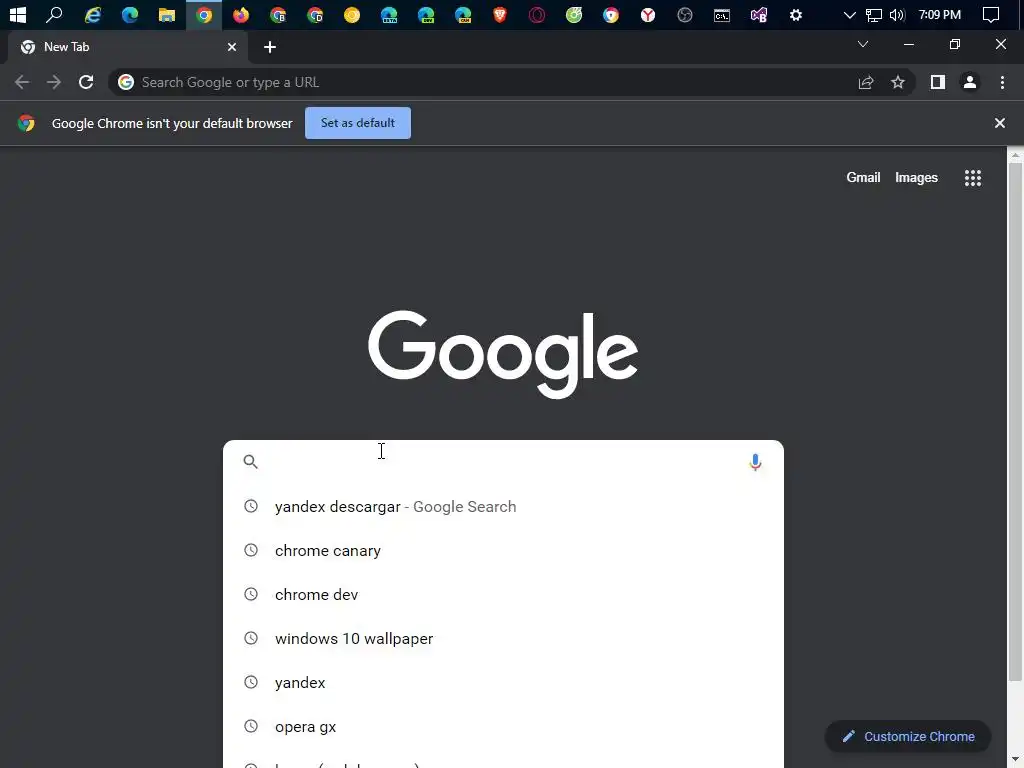Open the Chrome side panel
The width and height of the screenshot is (1024, 768).
(x=938, y=82)
